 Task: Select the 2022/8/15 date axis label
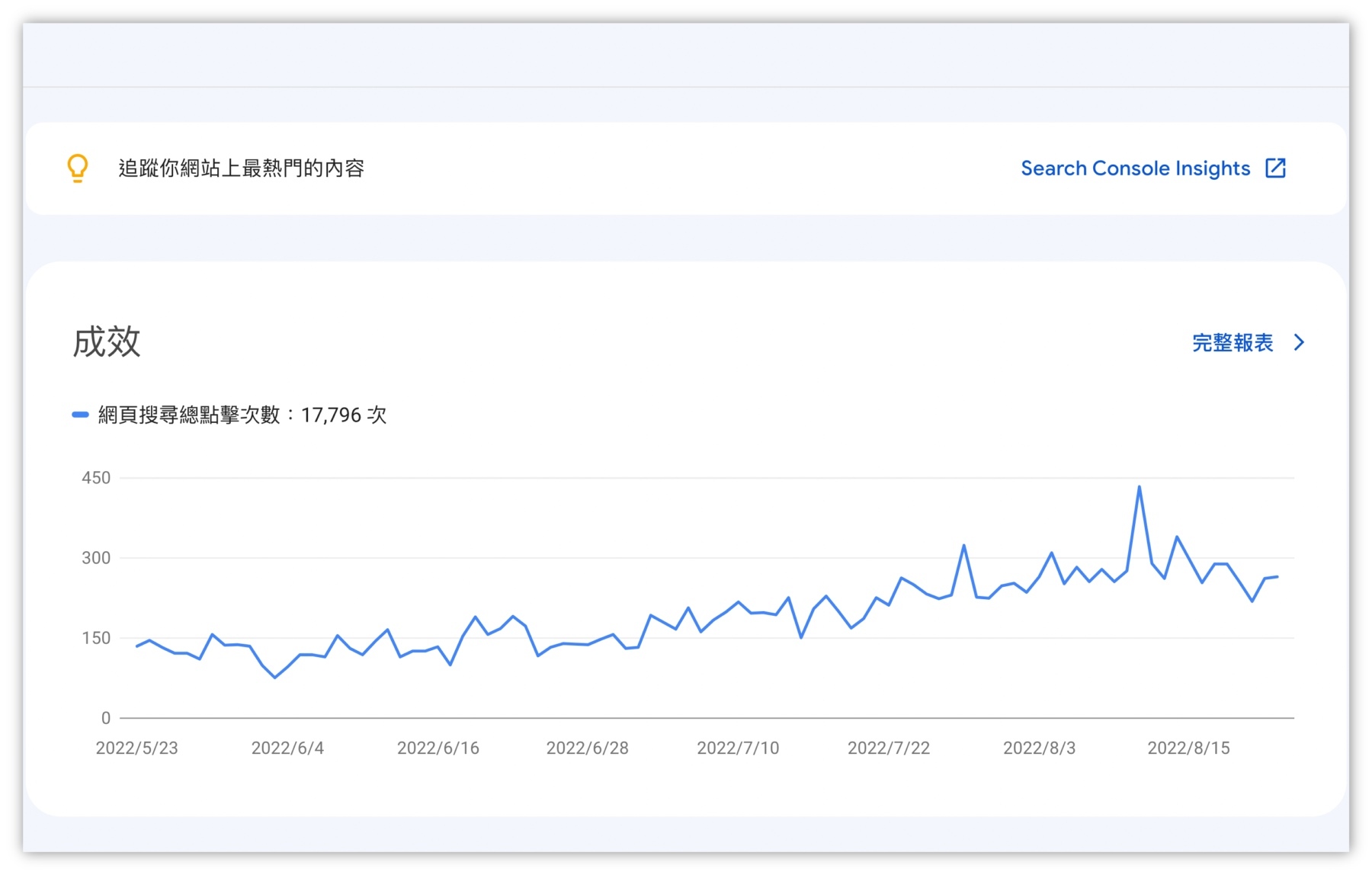[x=1188, y=748]
